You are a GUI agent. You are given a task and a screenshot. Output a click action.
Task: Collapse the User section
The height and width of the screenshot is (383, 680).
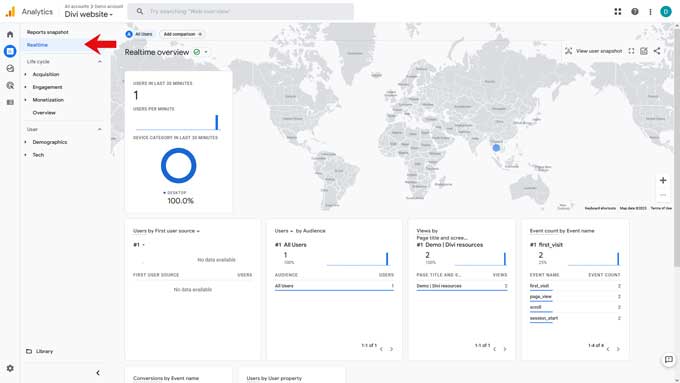(100, 129)
